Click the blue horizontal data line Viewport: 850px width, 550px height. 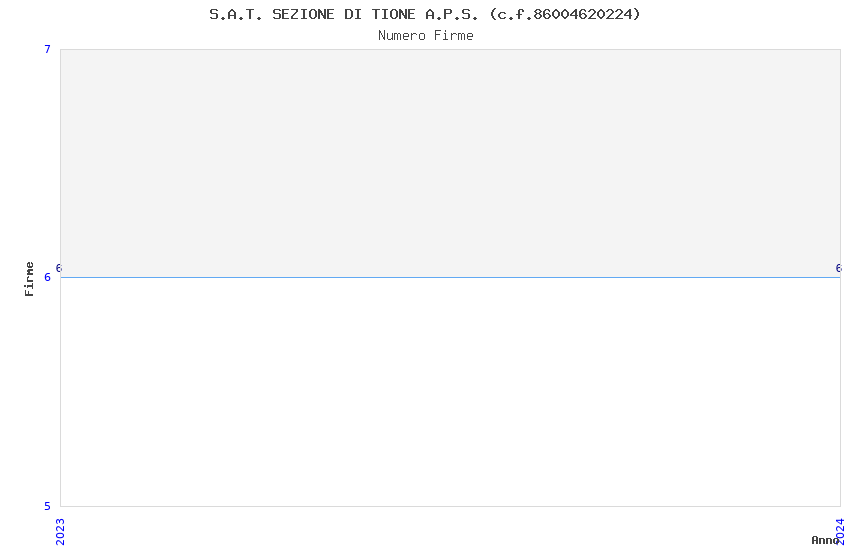click(x=450, y=277)
